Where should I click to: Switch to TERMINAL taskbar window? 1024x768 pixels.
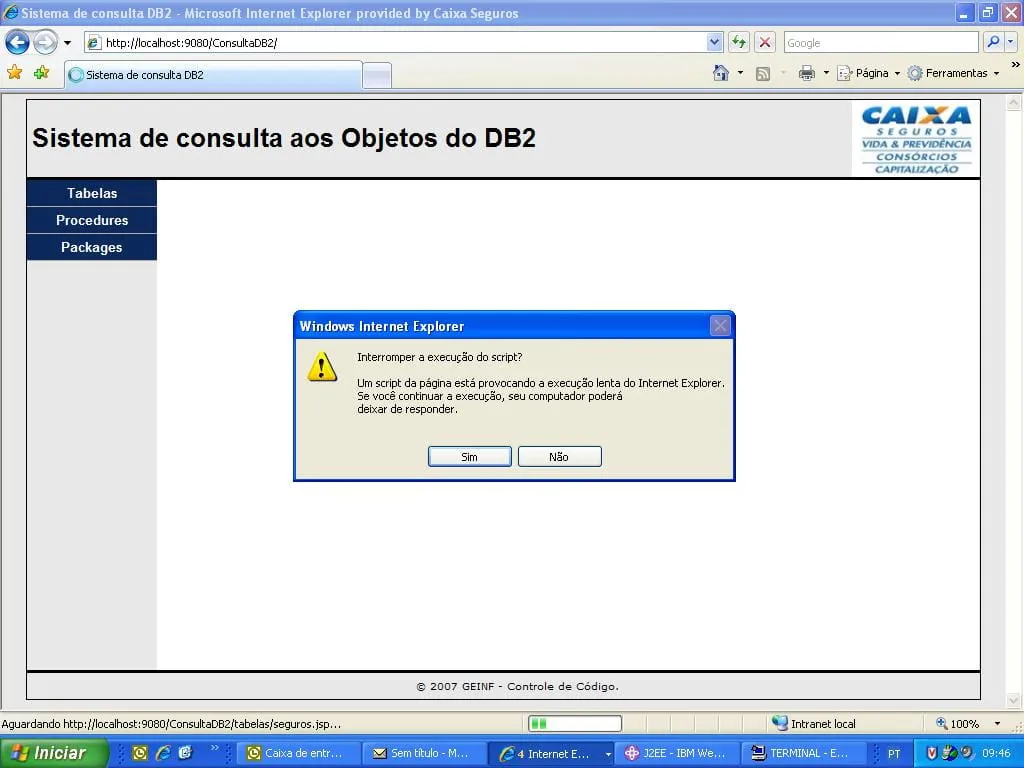click(803, 753)
